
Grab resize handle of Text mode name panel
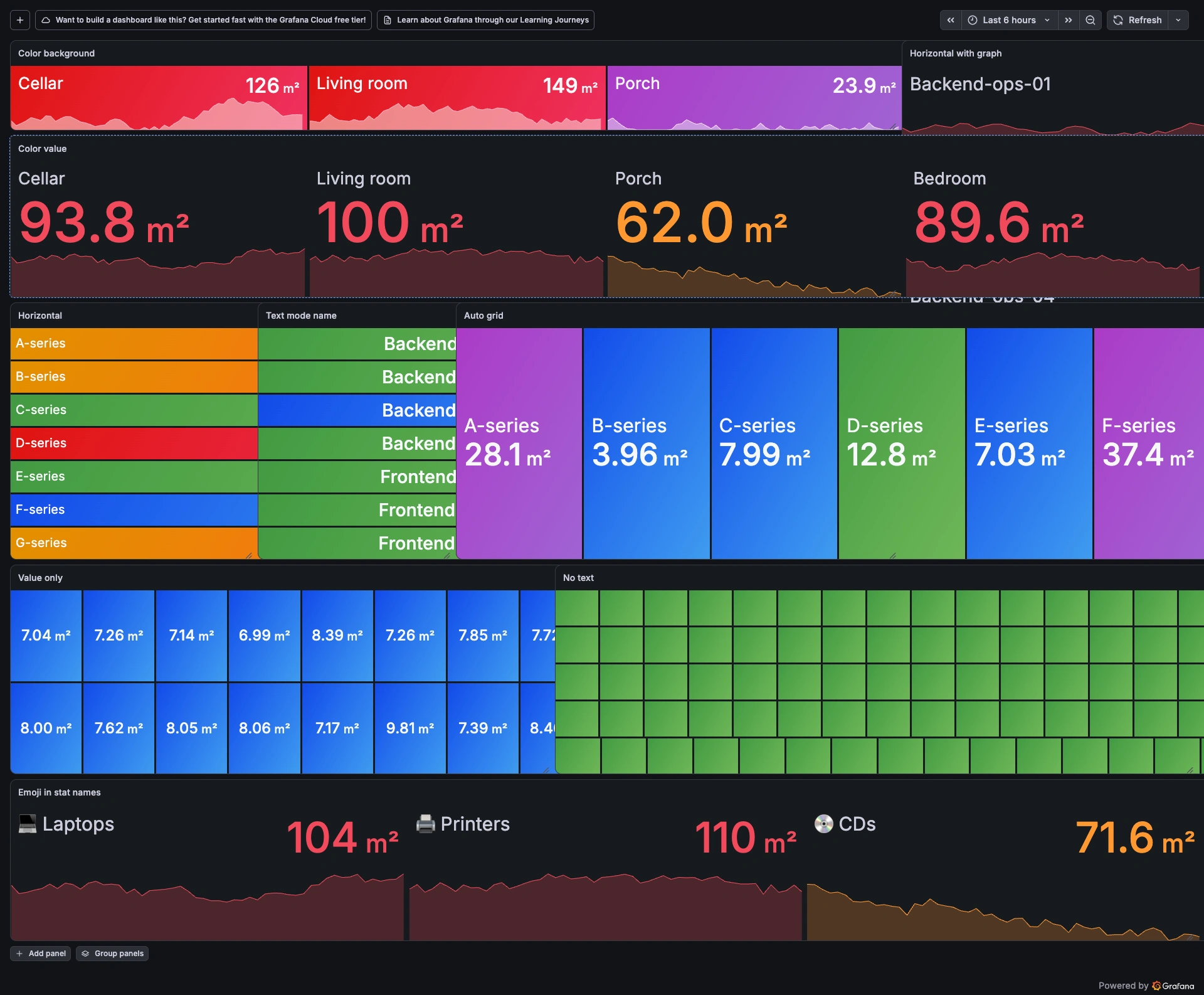click(447, 555)
